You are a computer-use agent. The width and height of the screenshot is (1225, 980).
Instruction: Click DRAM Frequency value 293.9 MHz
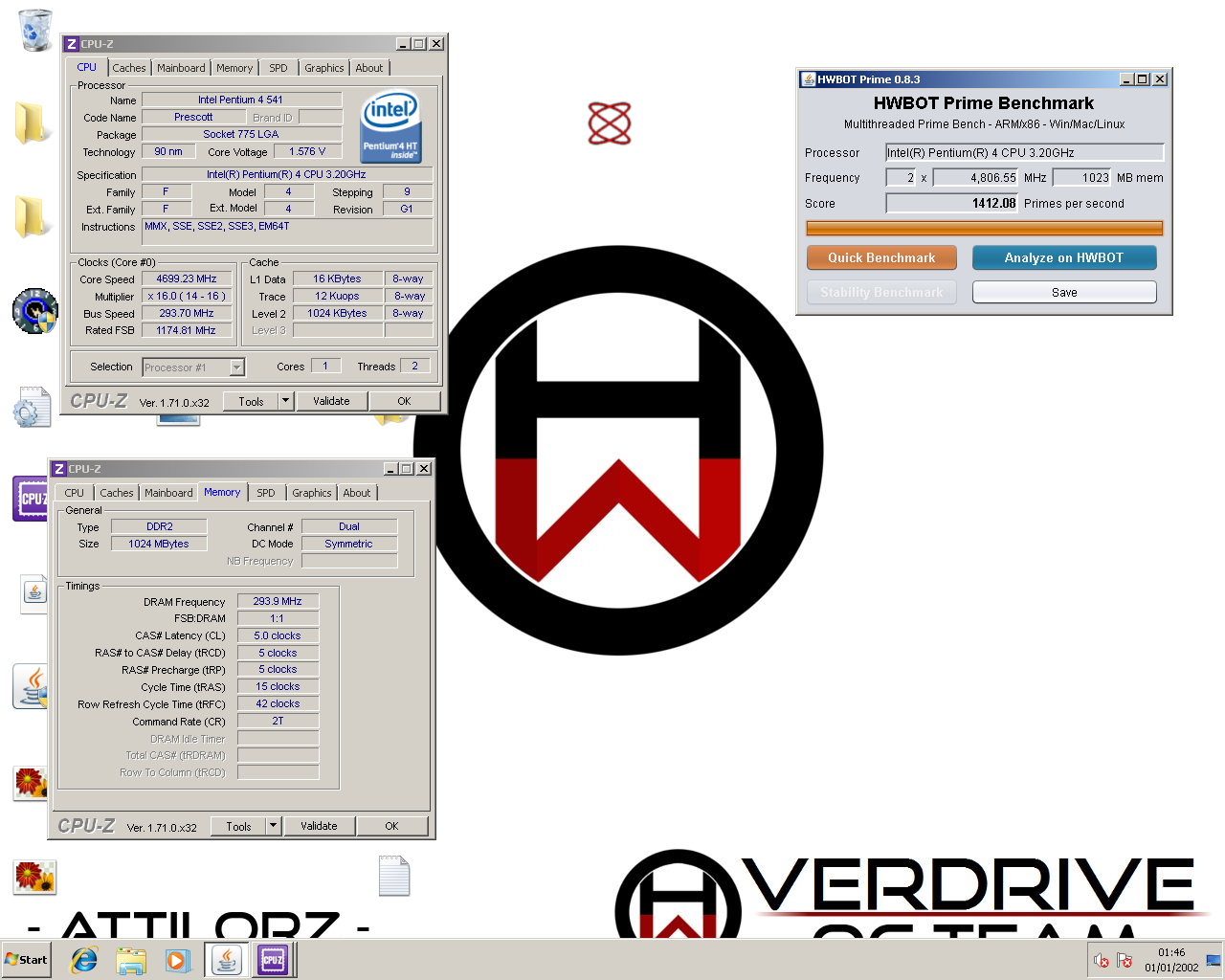click(x=278, y=602)
